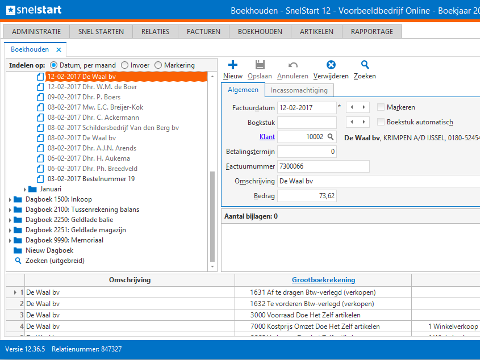Screen dimensions: 480x360
Task: Select the Invoer radio option
Action: click(x=124, y=65)
